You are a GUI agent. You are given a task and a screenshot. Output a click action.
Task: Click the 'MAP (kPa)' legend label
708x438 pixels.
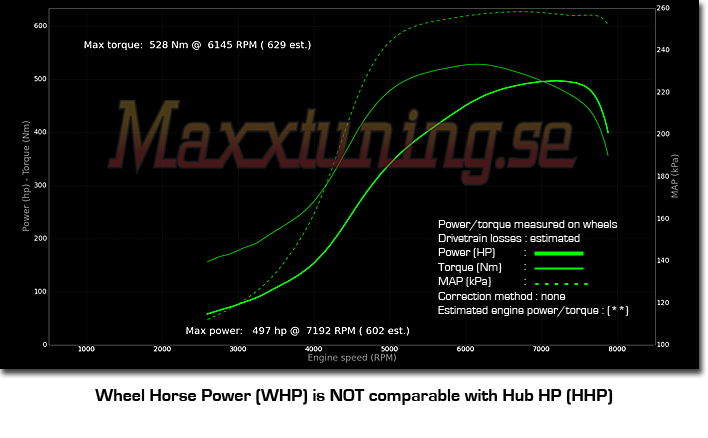(x=464, y=281)
